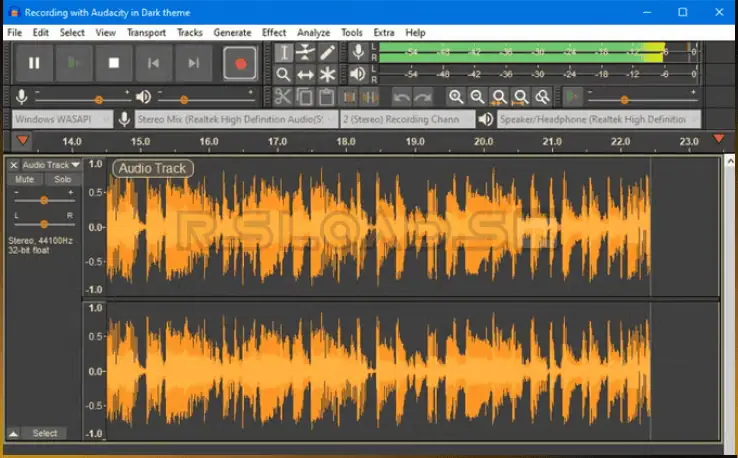Click the Paste clipboard icon

[x=326, y=97]
